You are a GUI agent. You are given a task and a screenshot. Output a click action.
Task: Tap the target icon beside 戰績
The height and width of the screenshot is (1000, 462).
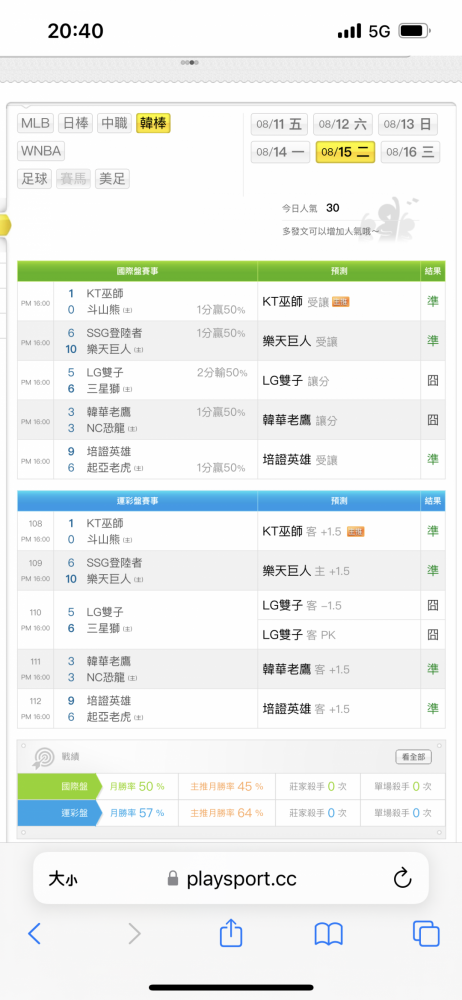click(x=43, y=758)
